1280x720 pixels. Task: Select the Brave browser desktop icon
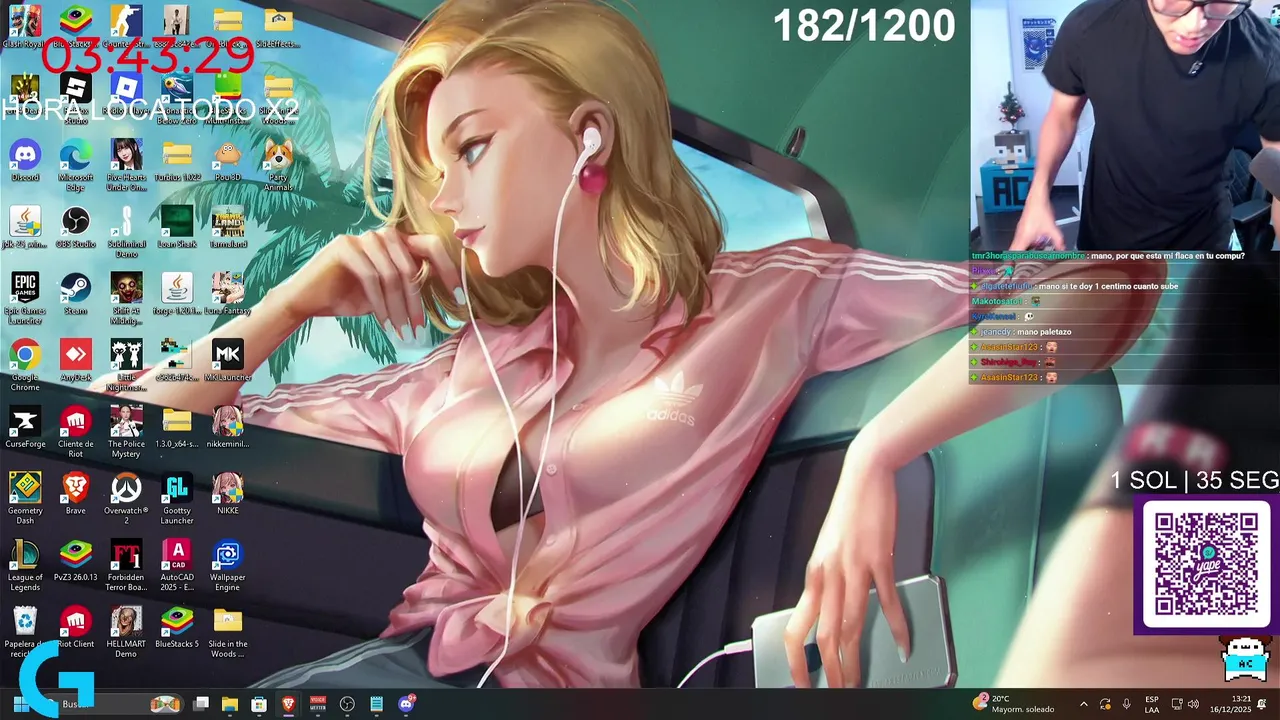(76, 494)
